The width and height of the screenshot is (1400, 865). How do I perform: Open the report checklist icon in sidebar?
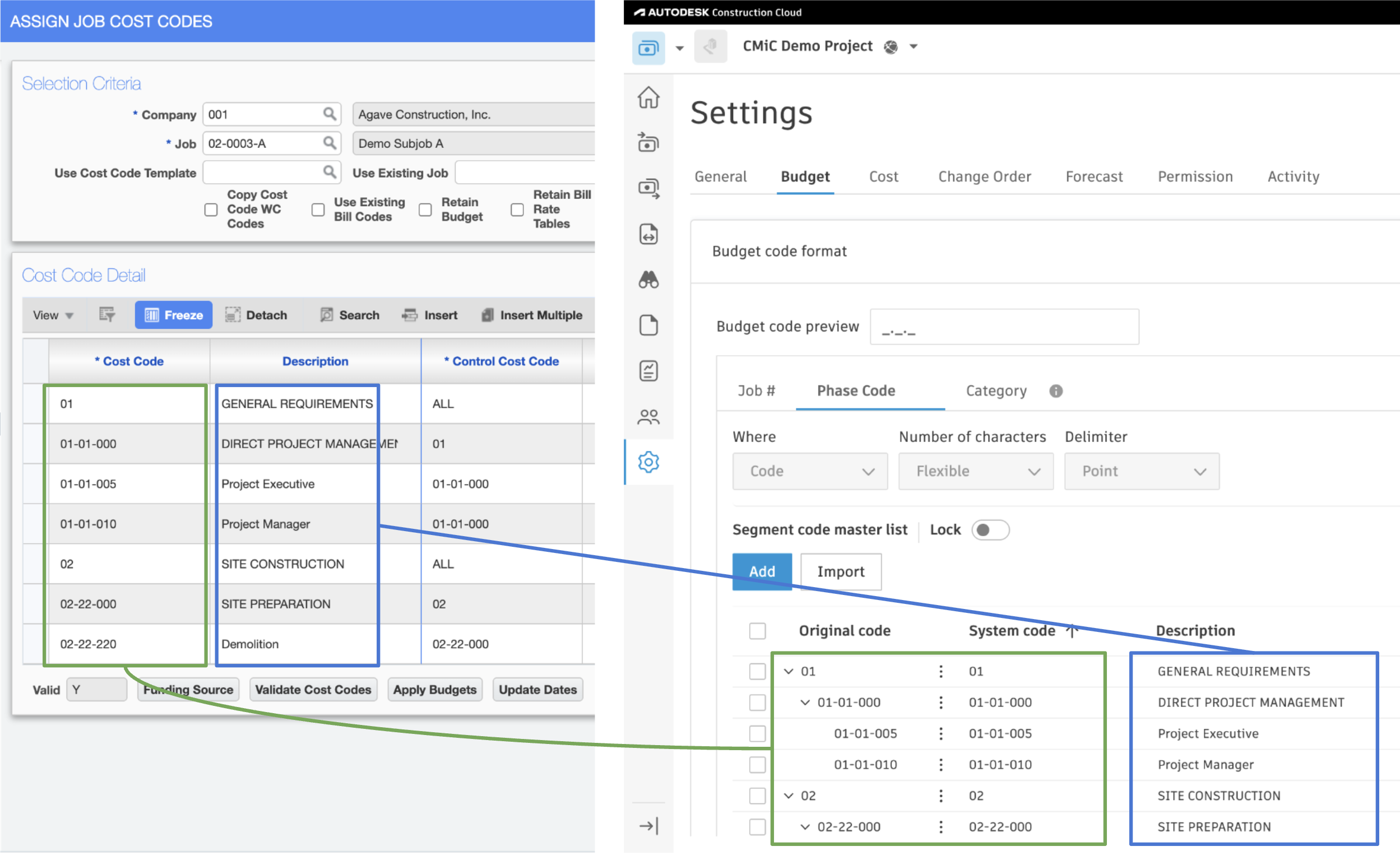[648, 371]
